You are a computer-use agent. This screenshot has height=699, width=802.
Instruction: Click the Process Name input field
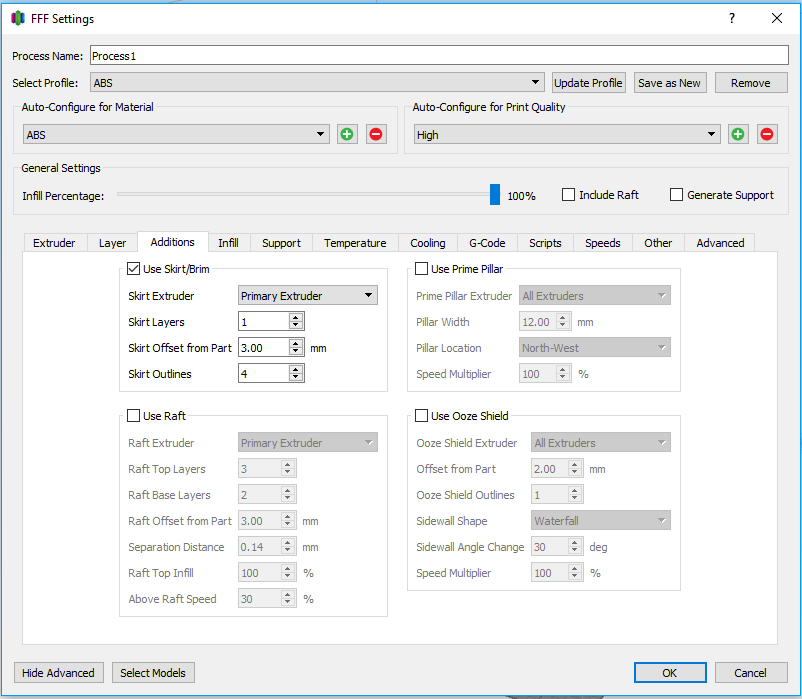[x=439, y=55]
